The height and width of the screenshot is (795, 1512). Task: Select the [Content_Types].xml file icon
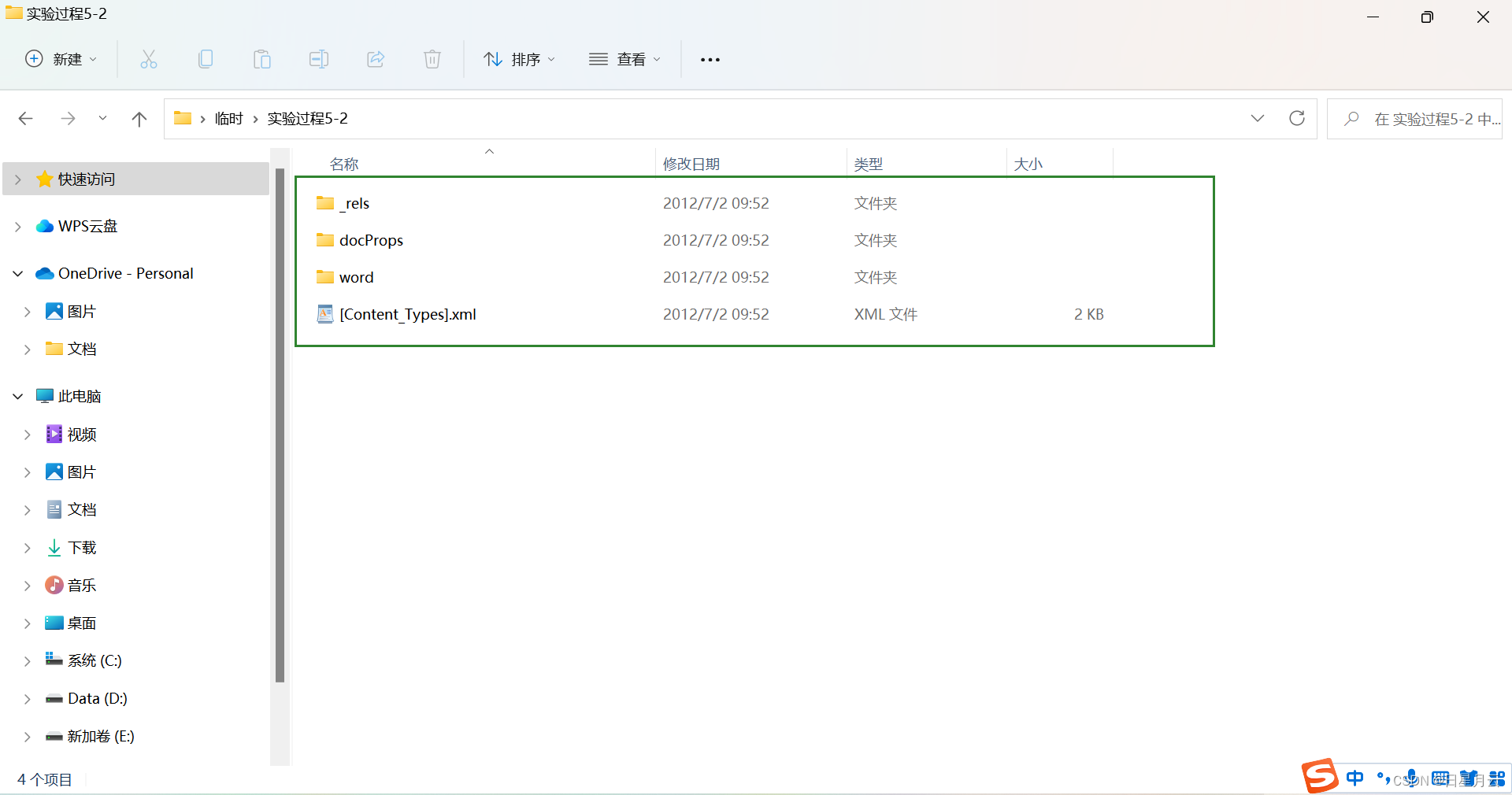[325, 314]
